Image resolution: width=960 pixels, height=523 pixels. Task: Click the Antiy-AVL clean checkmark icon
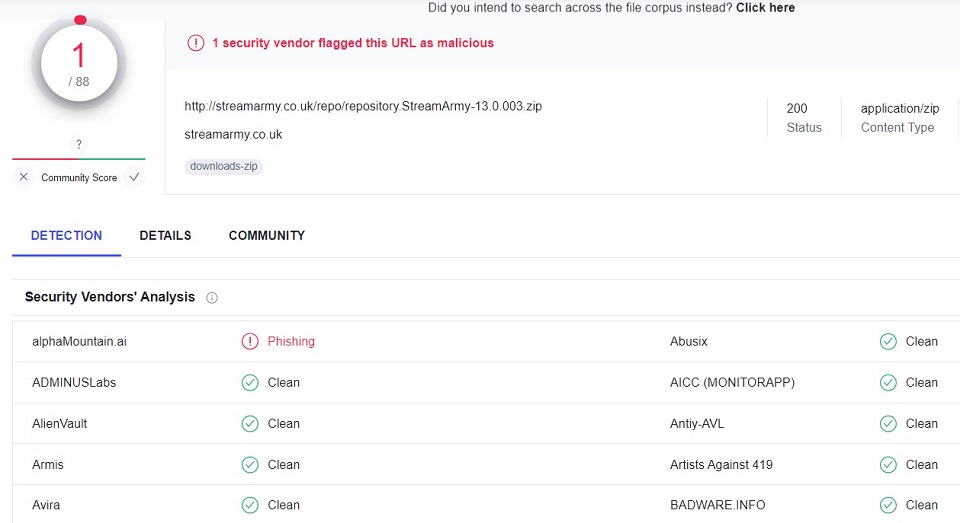888,424
